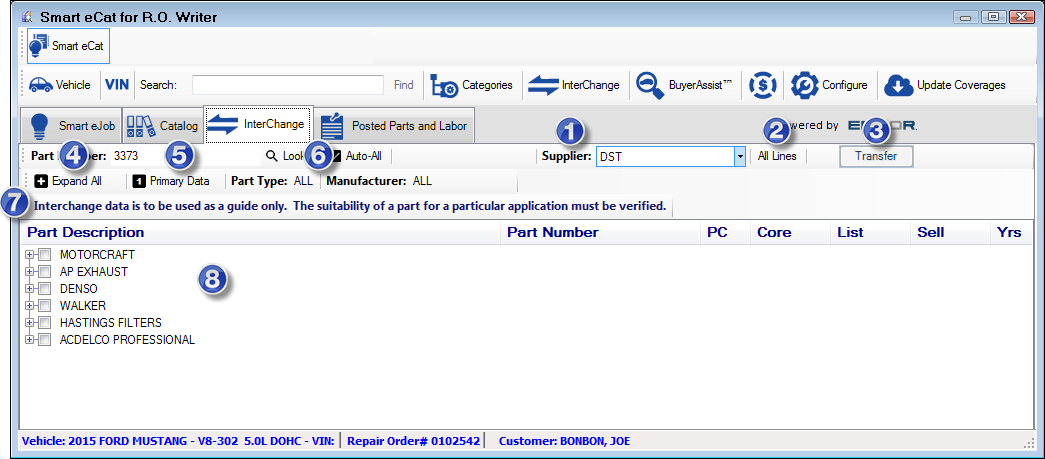Expand the ACDELCO PROFESSIONAL tree node
Image resolution: width=1045 pixels, height=459 pixels.
coord(29,340)
